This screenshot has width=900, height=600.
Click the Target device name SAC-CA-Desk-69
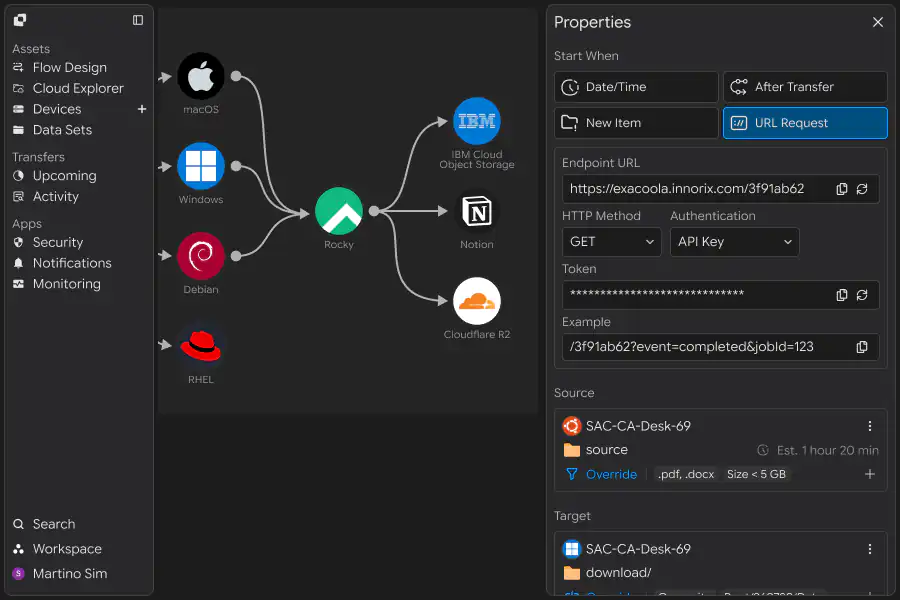638,549
